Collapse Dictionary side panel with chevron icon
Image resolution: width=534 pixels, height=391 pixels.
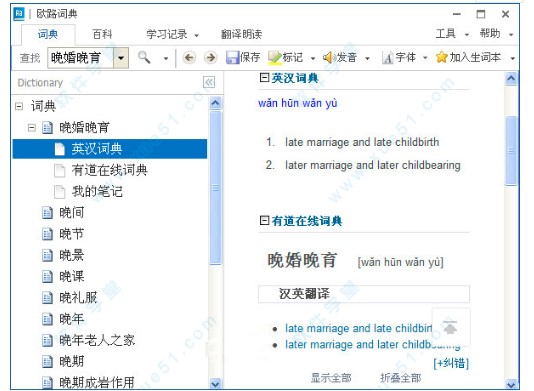click(209, 82)
